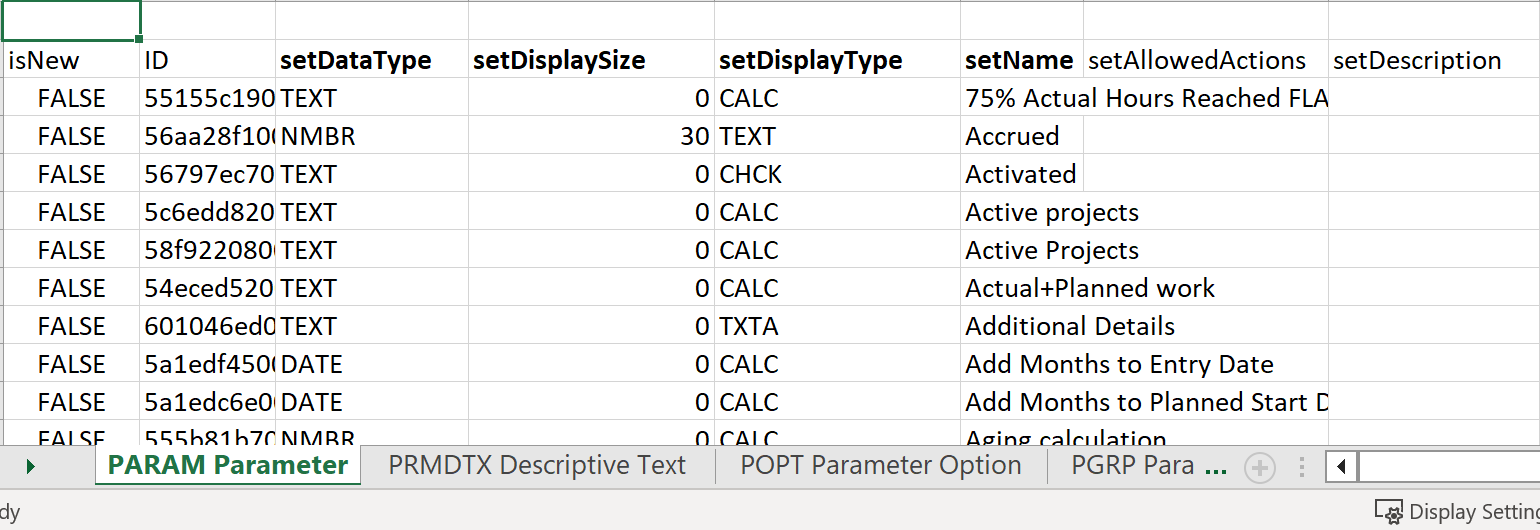Select the Additional Details cell
The image size is (1540, 530).
[x=1070, y=327]
